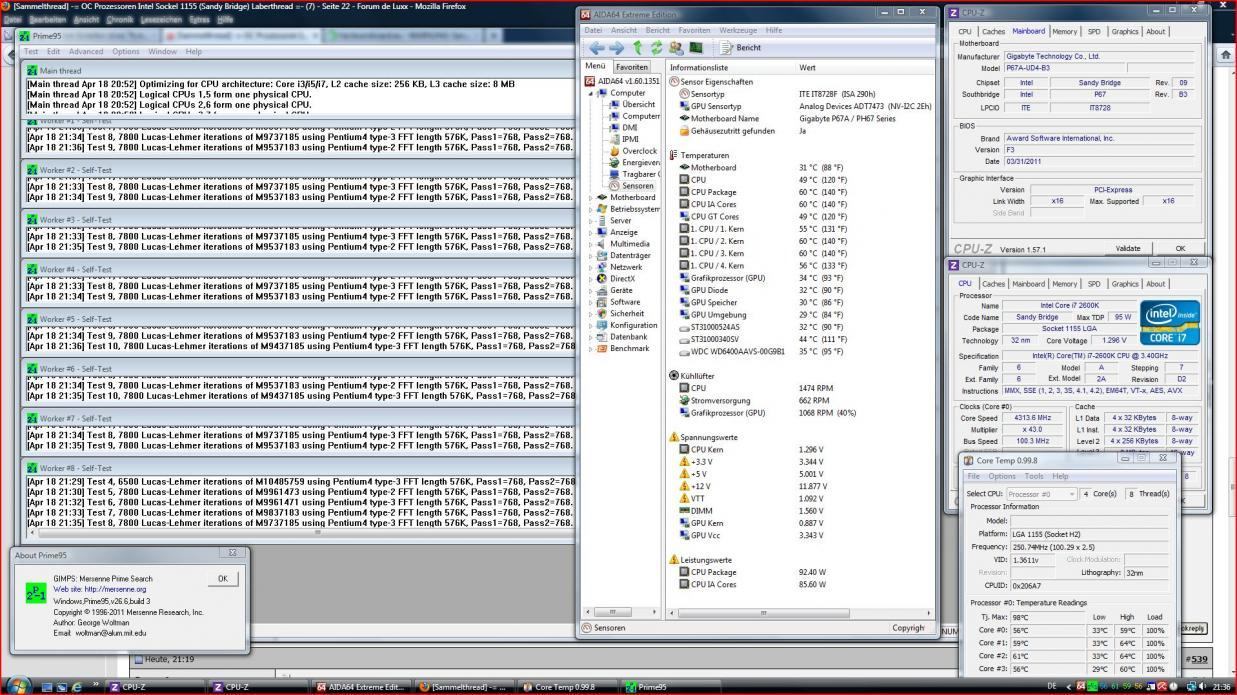This screenshot has width=1237, height=695.
Task: Open the Test menu in Prime95
Action: (31, 51)
